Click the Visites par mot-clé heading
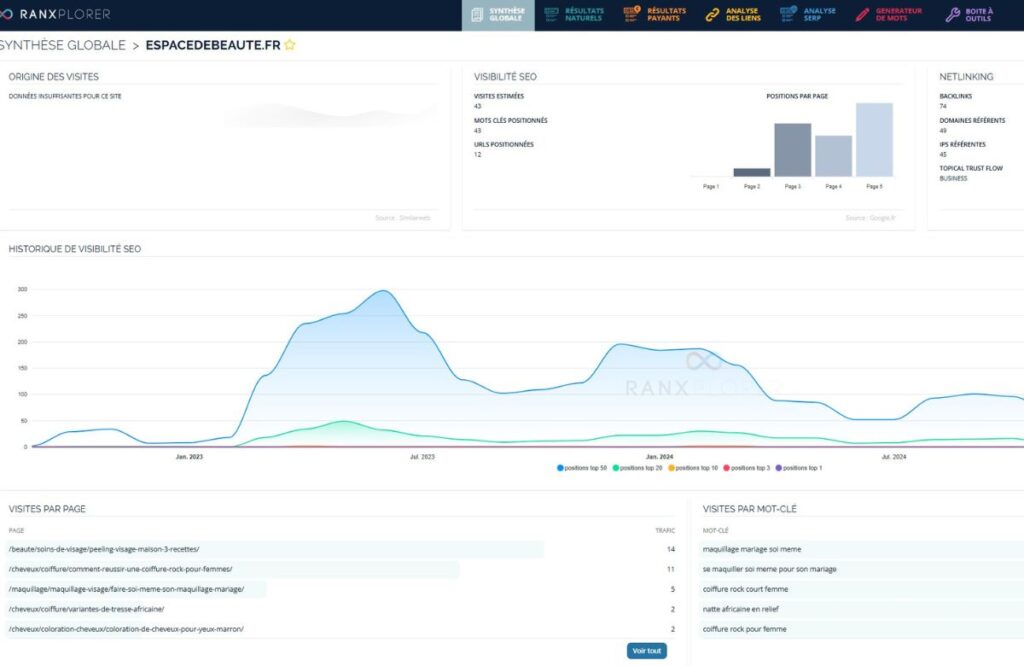The height and width of the screenshot is (666, 1024). (750, 509)
